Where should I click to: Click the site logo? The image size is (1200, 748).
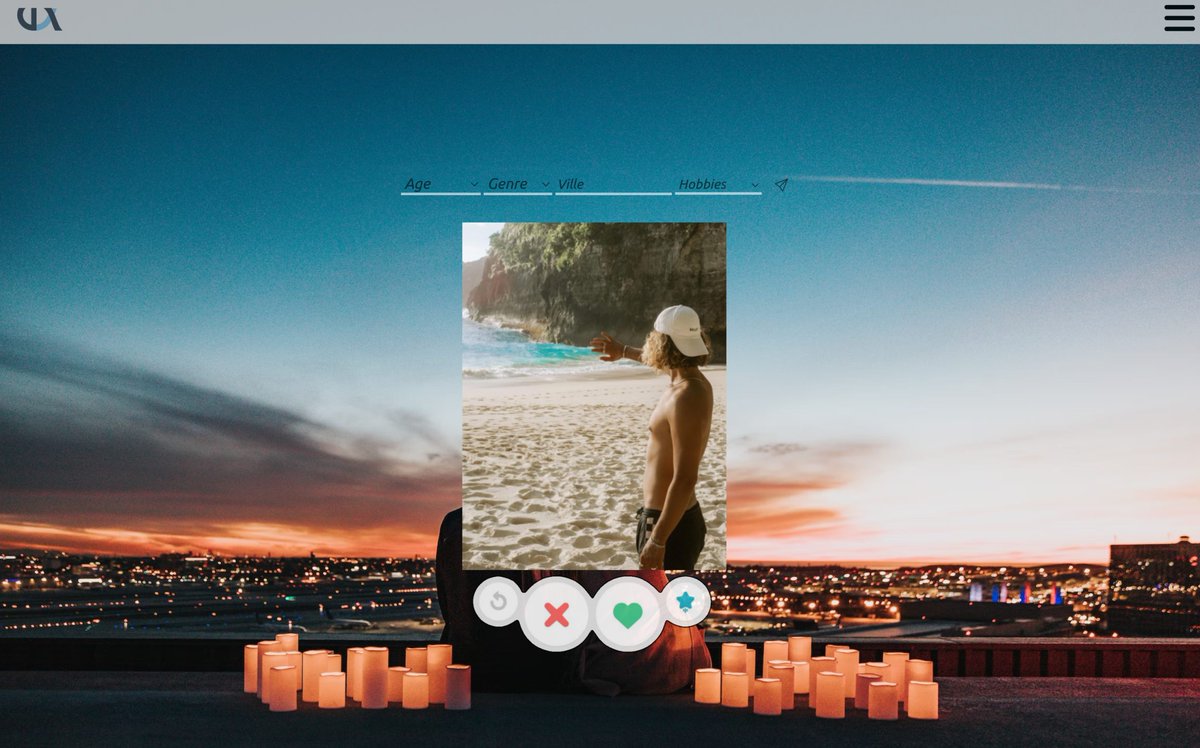[x=39, y=18]
